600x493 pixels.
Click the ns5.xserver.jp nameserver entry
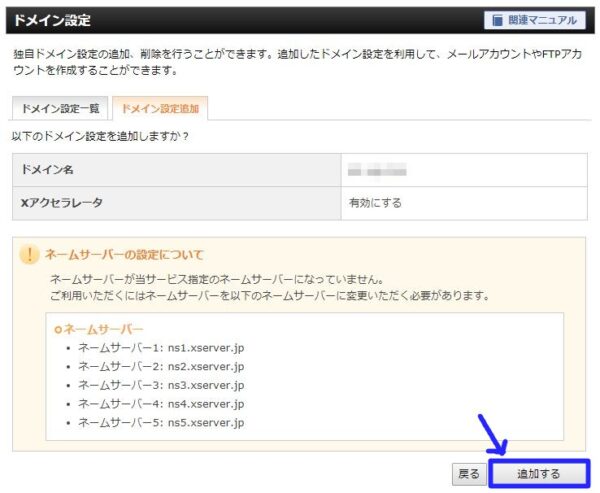click(161, 423)
